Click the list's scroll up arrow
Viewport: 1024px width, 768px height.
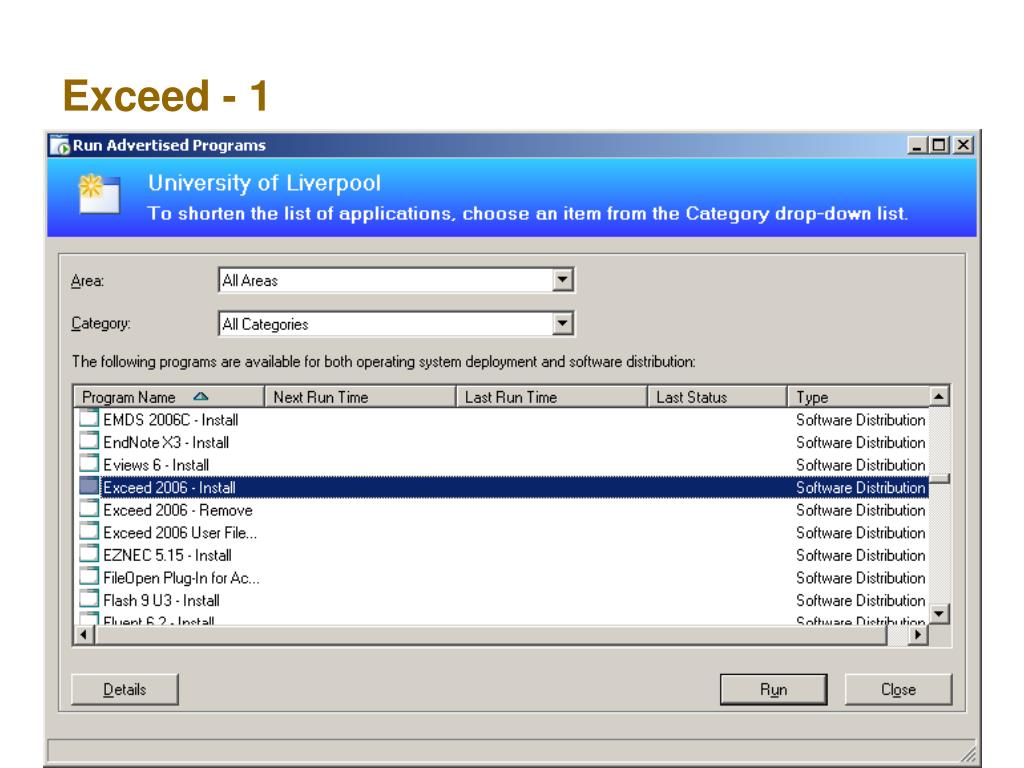(x=939, y=396)
